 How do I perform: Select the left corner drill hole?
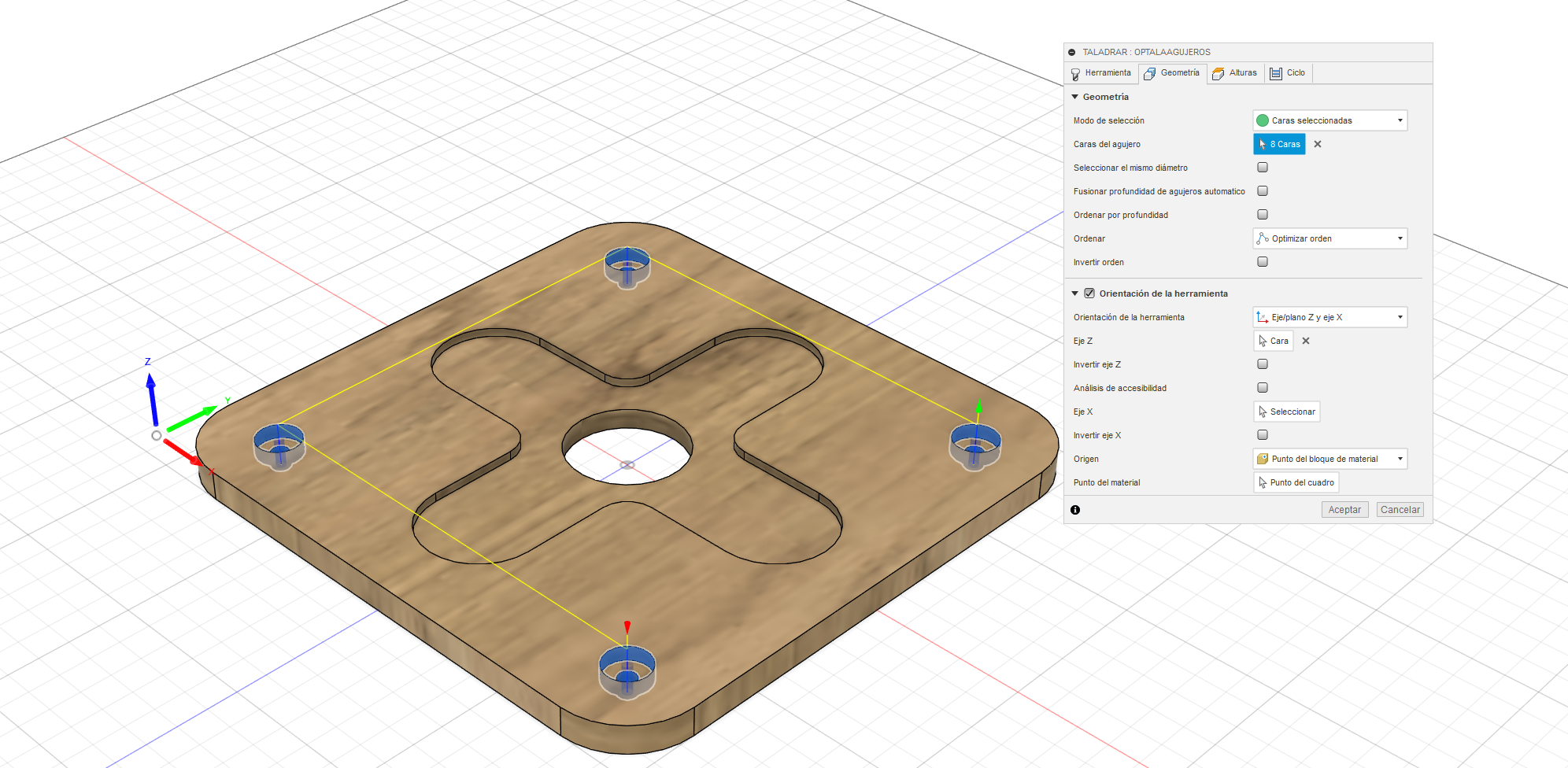[x=279, y=446]
